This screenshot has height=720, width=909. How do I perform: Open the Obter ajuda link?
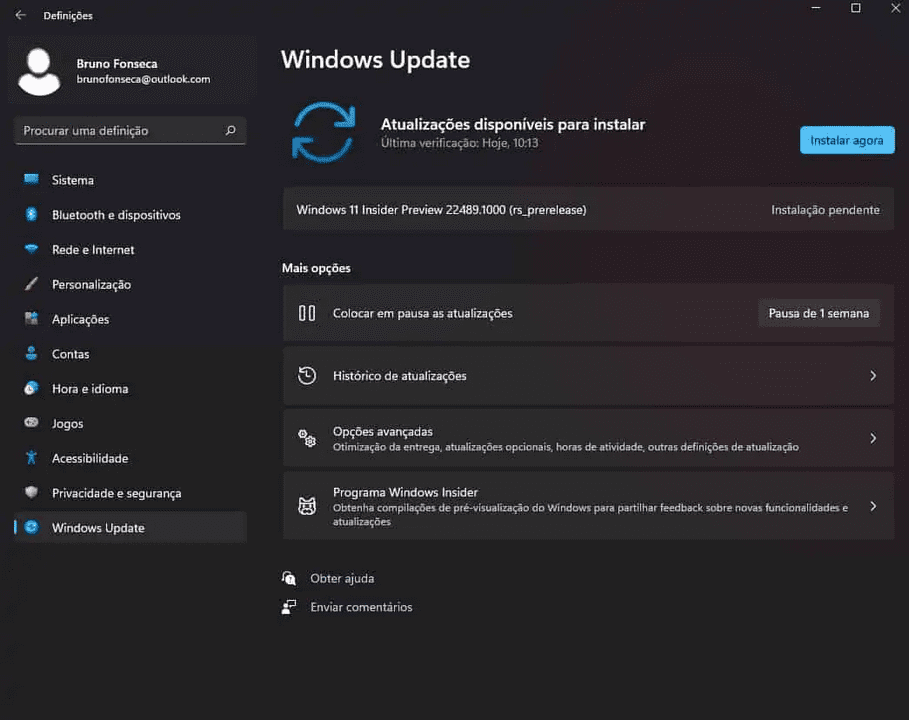point(342,579)
